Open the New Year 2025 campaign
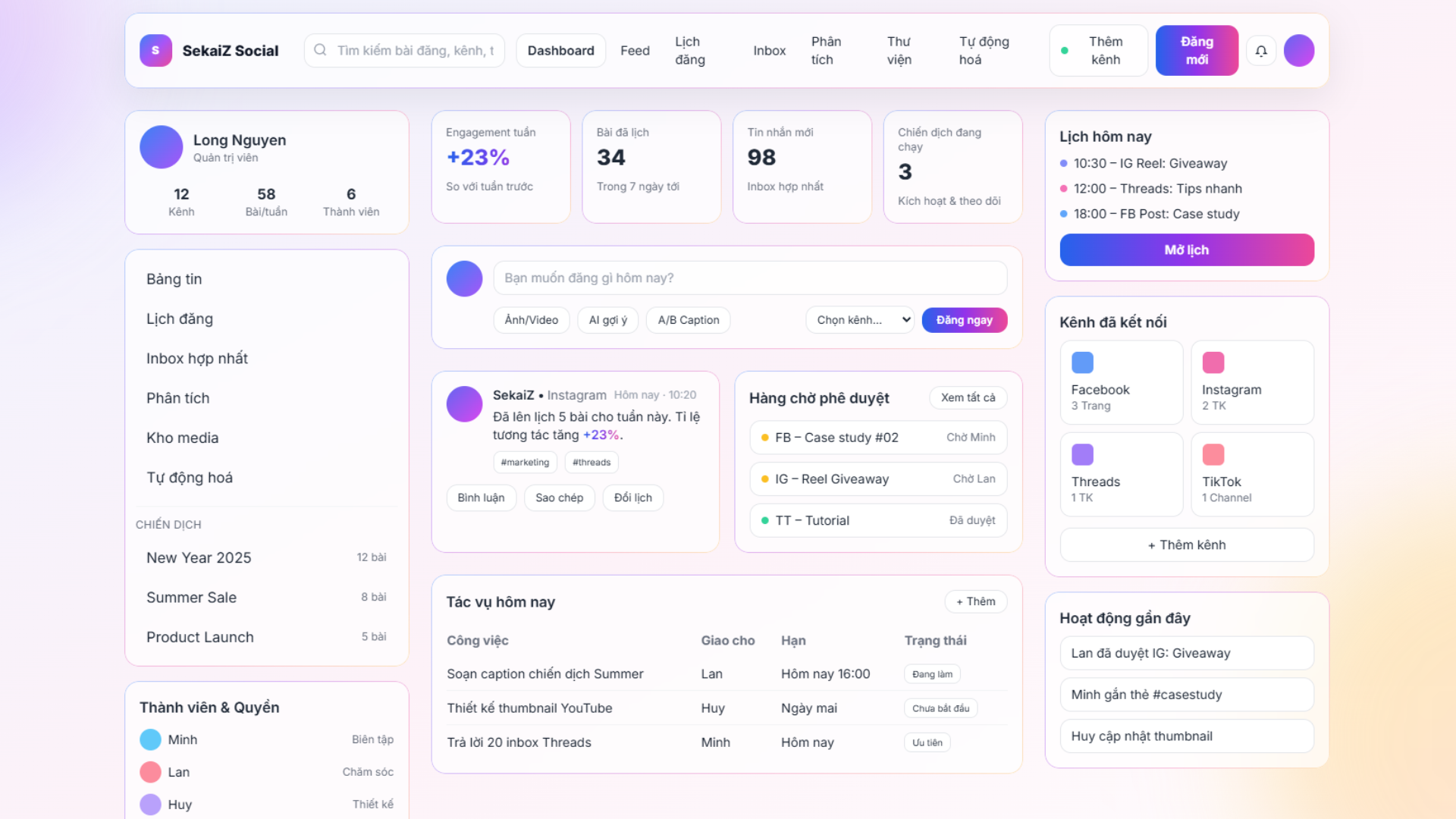1456x819 pixels. coord(199,557)
